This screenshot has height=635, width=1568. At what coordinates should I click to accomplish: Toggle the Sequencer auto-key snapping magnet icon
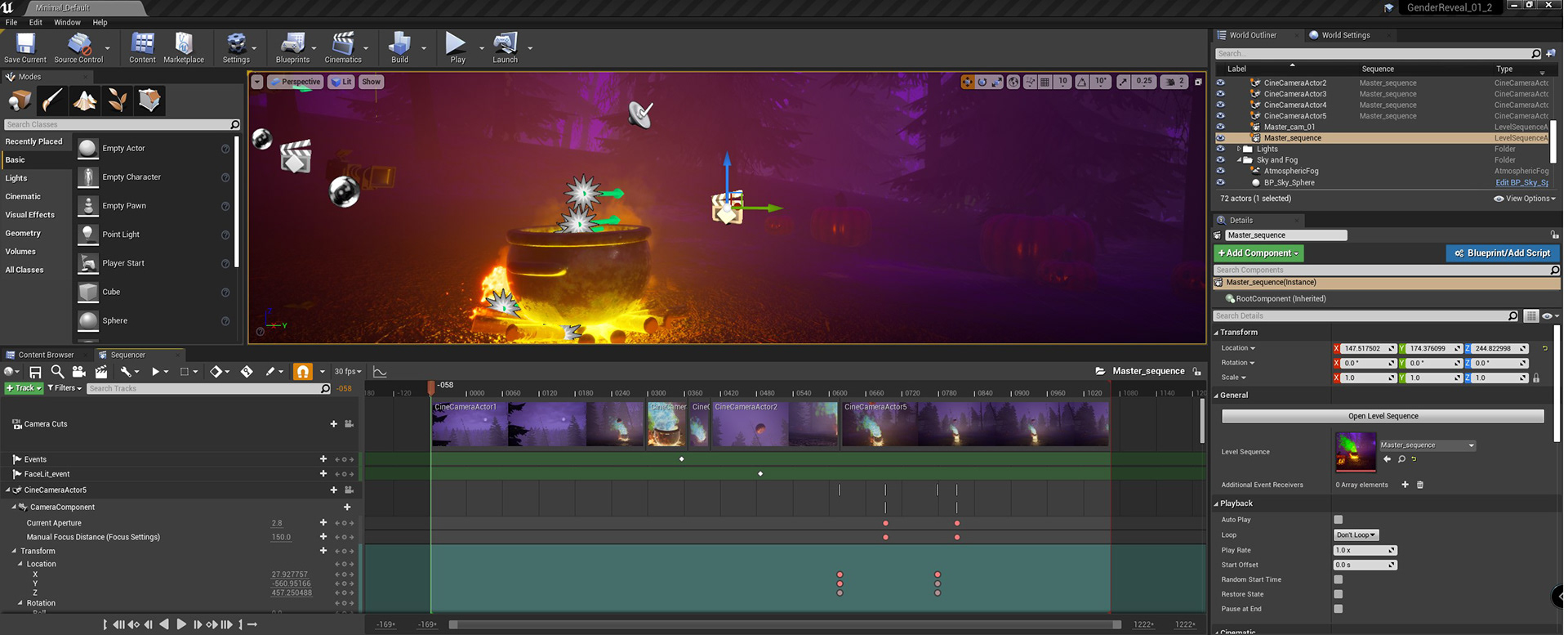coord(303,372)
